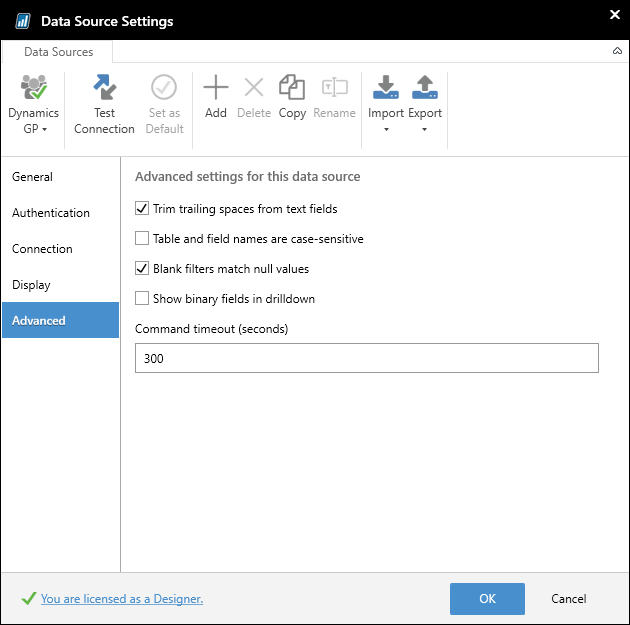Screen dimensions: 630x625
Task: Click the Delete data source icon
Action: pos(254,88)
